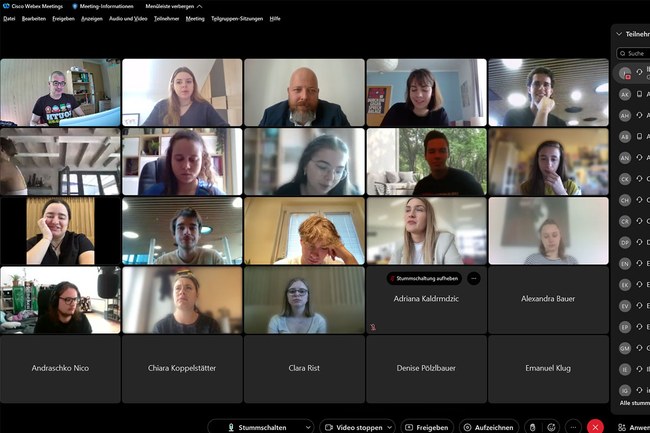Click the raise hand icon
The image size is (650, 433).
[532, 427]
